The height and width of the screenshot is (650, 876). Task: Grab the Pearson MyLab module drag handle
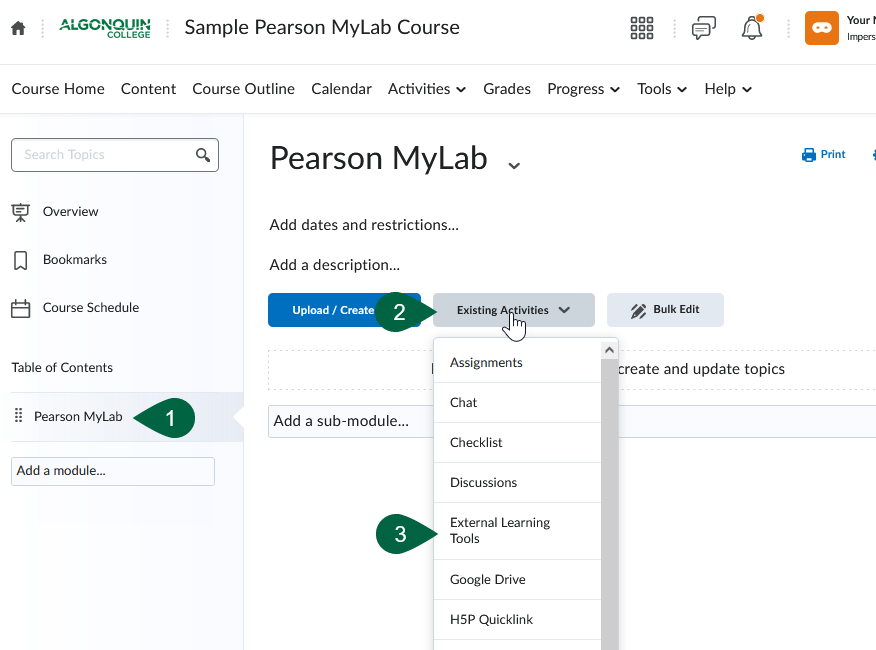point(18,416)
